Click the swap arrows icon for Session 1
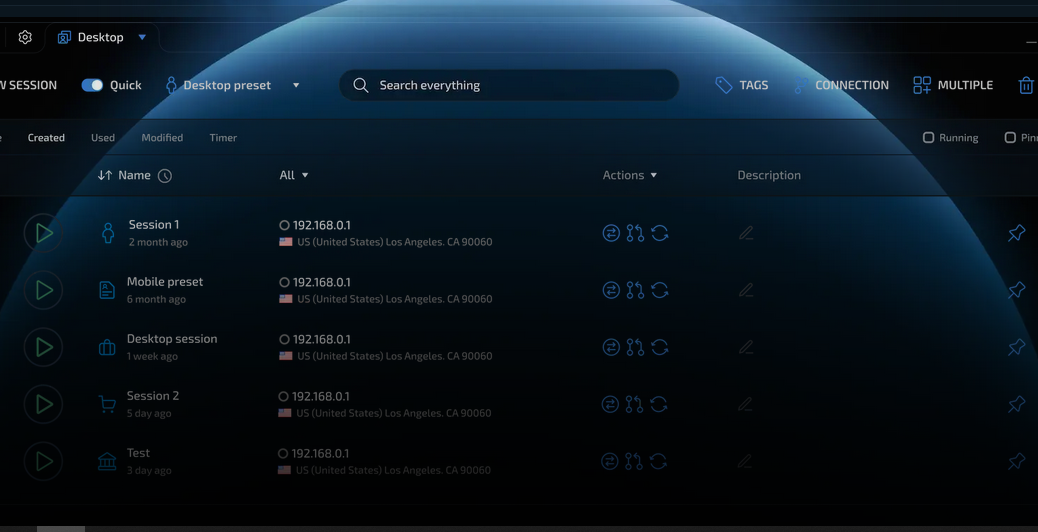Screen dimensions: 1038x532 click(611, 233)
